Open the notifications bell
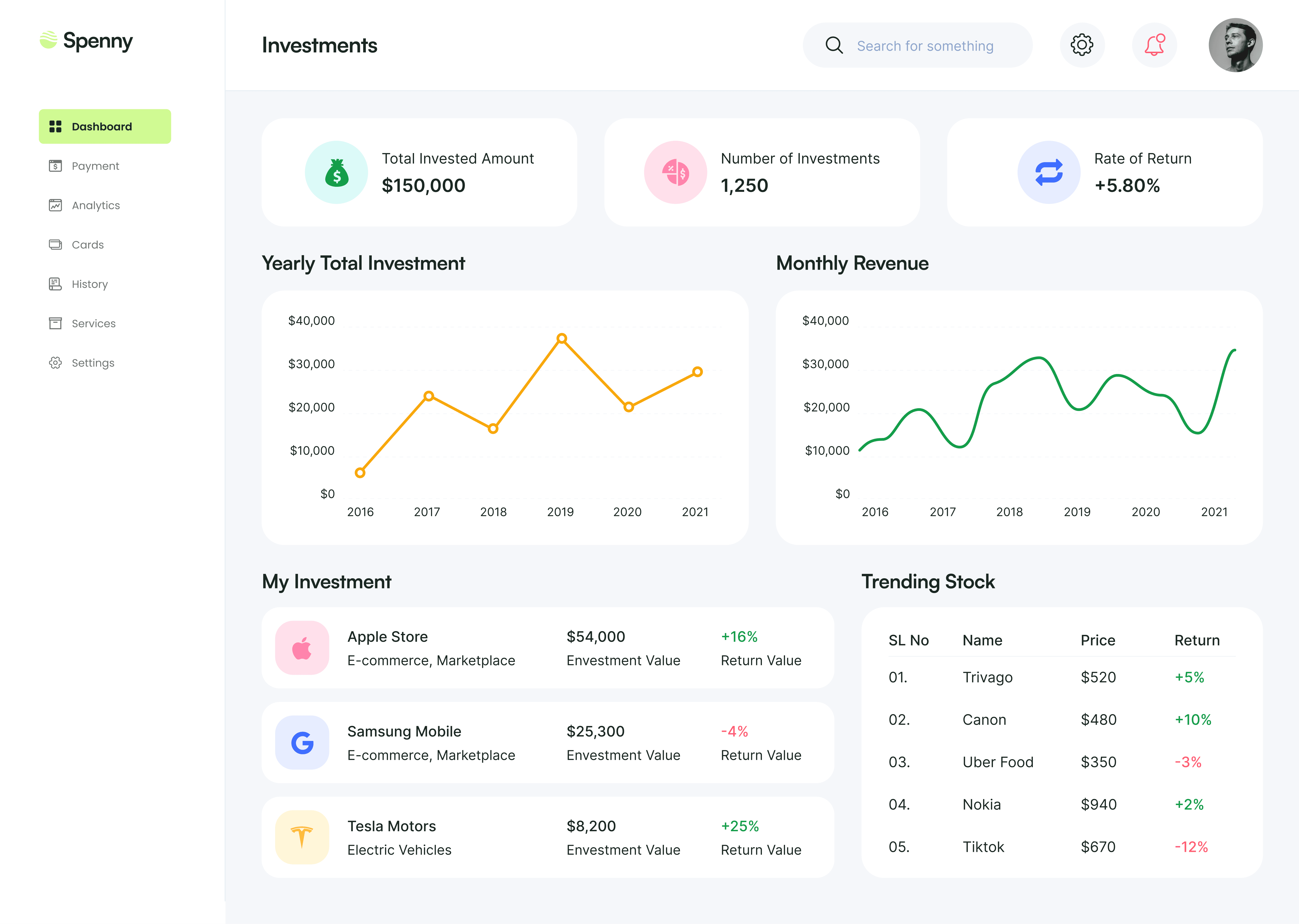The image size is (1299, 924). click(1154, 45)
